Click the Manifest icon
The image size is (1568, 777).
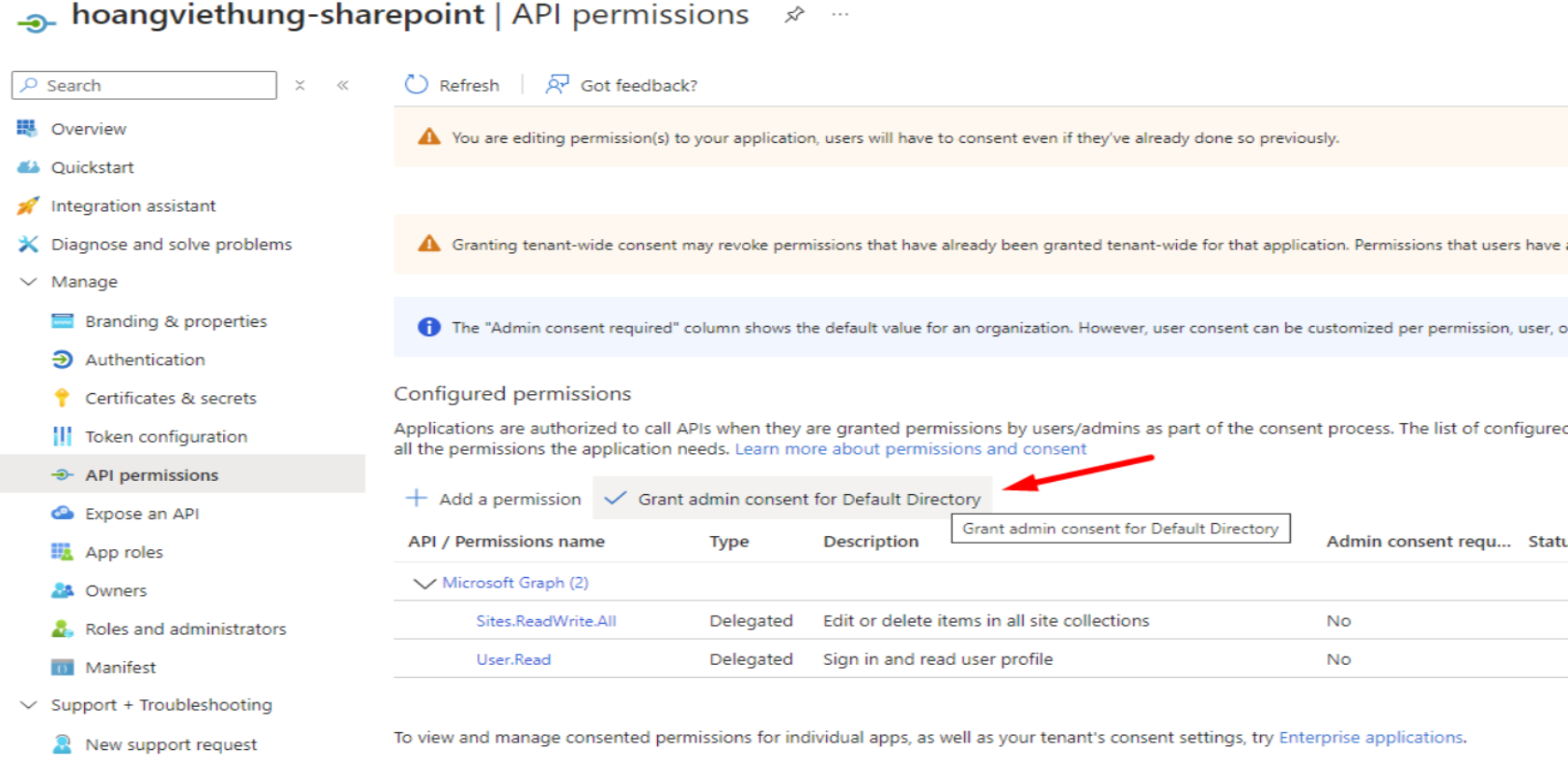63,667
